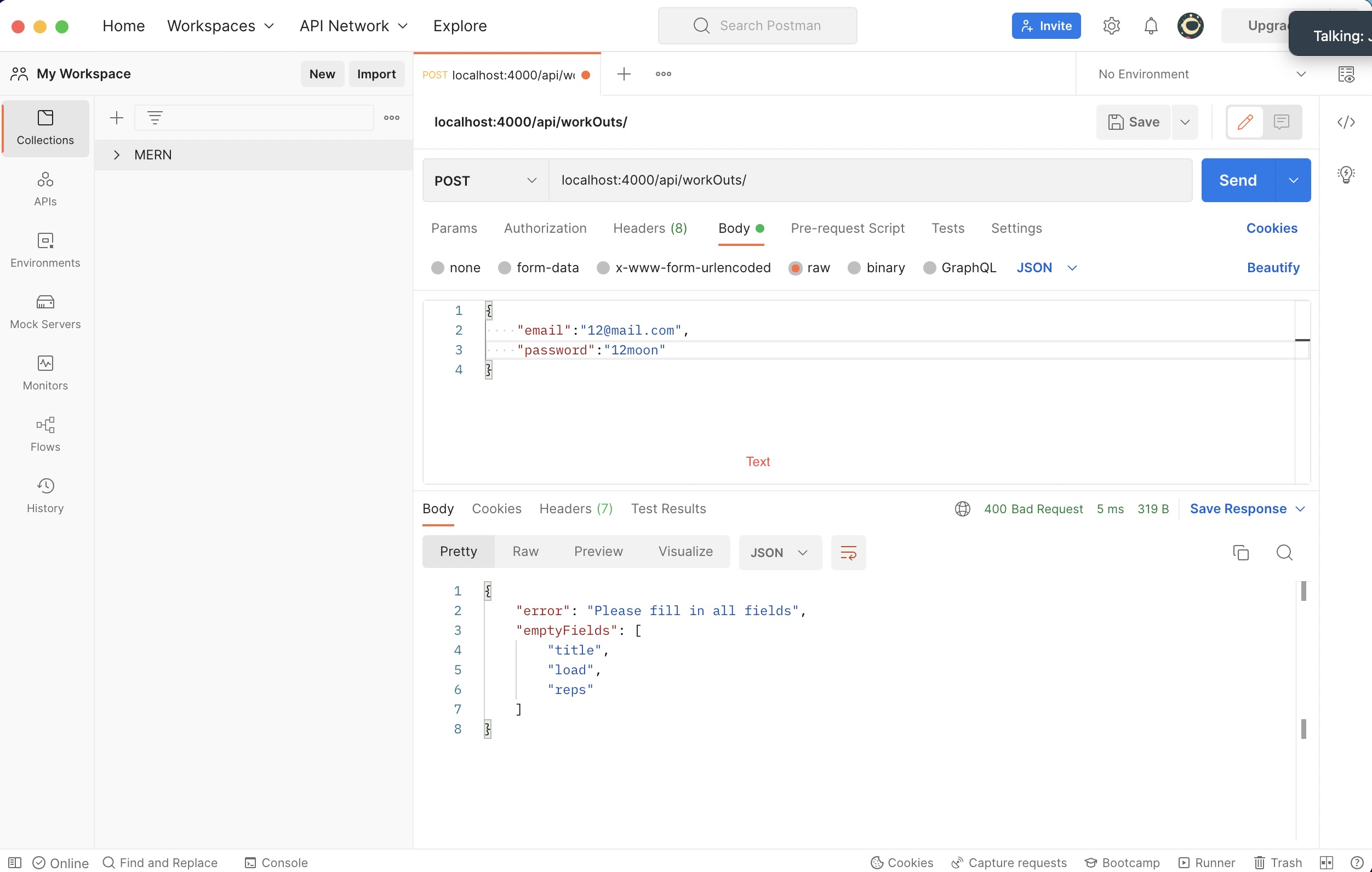Viewport: 1372px width, 872px height.
Task: Switch to the Params tab
Action: (x=454, y=228)
